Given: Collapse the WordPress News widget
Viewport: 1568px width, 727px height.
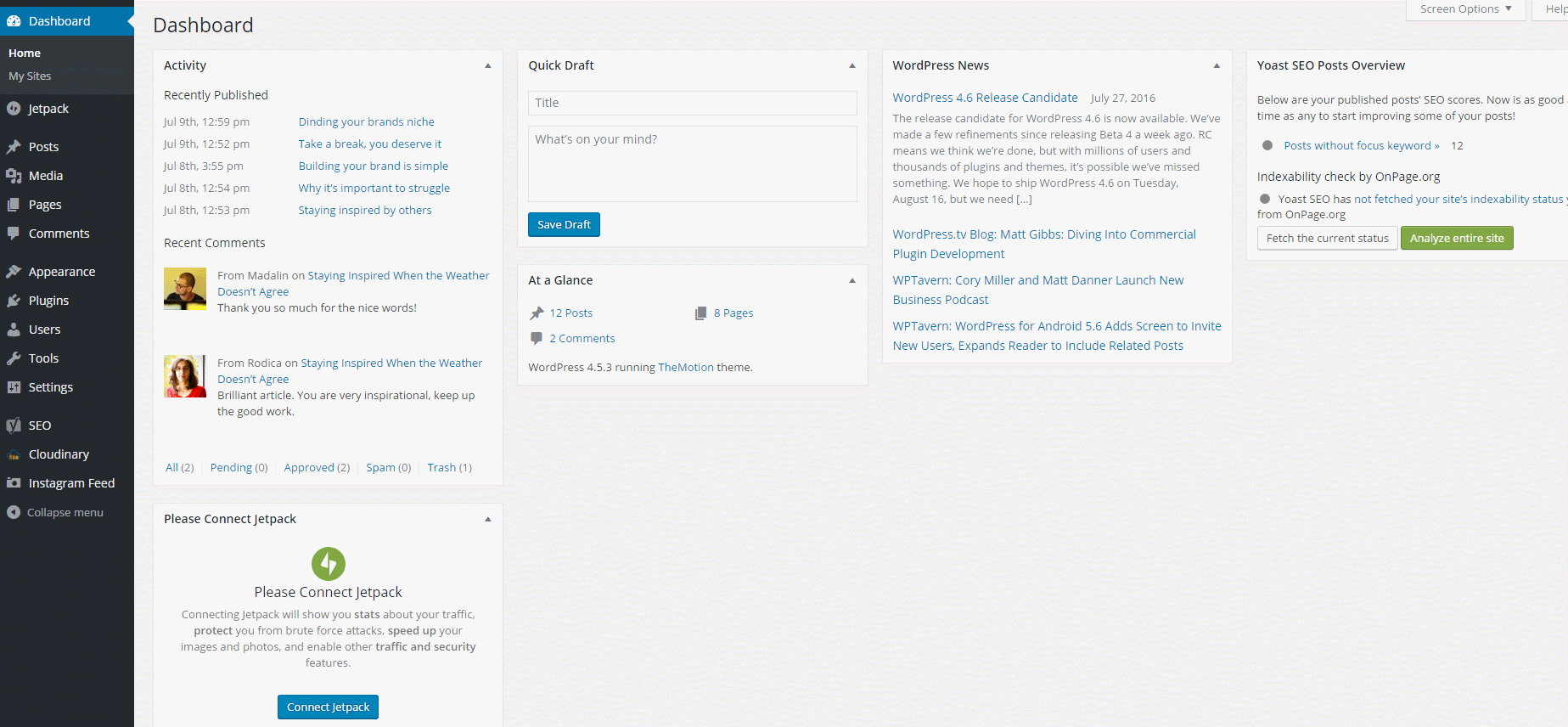Looking at the screenshot, I should pyautogui.click(x=1217, y=65).
